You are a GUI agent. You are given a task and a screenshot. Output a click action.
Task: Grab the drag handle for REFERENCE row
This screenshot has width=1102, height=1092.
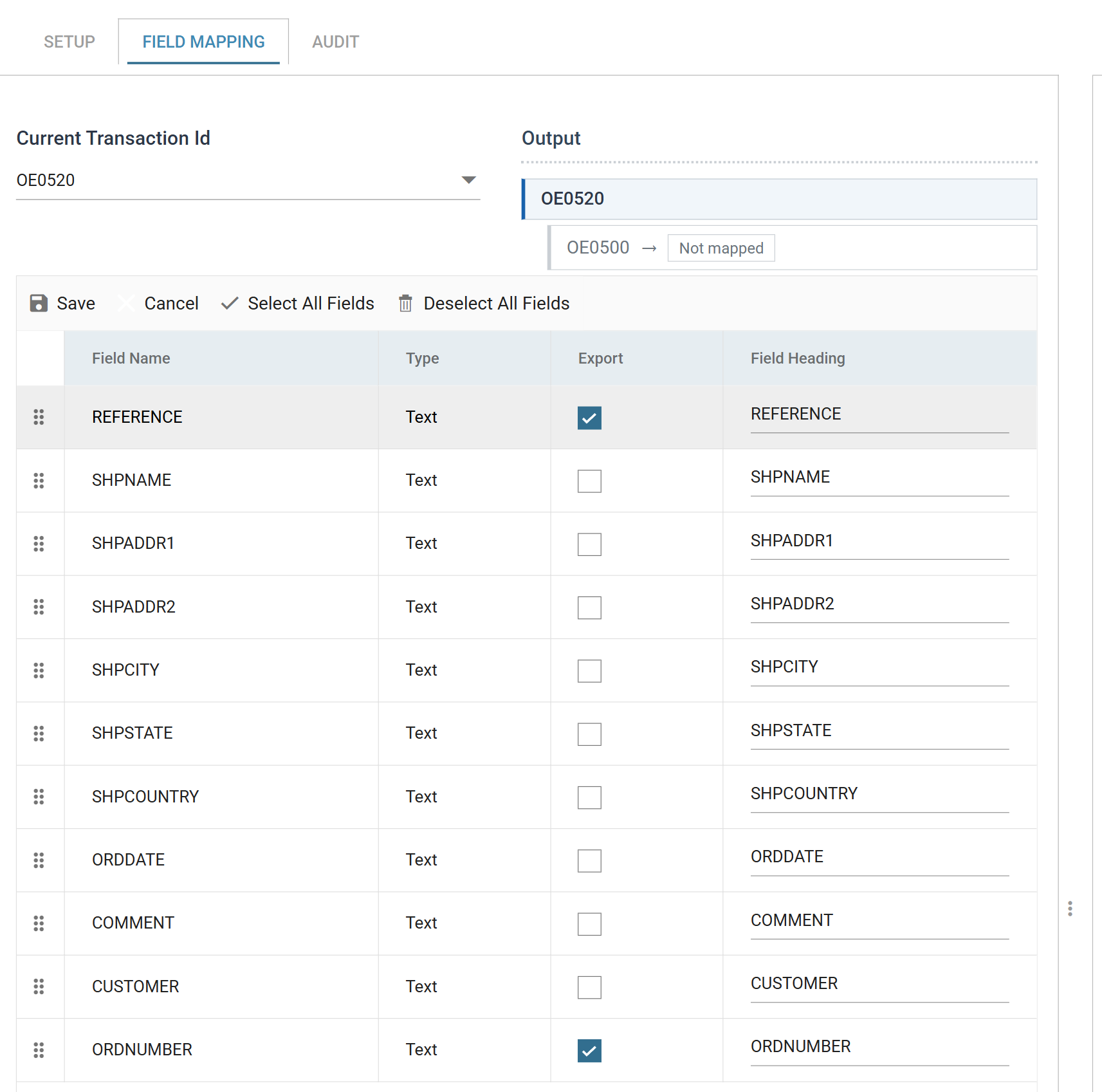pos(39,417)
